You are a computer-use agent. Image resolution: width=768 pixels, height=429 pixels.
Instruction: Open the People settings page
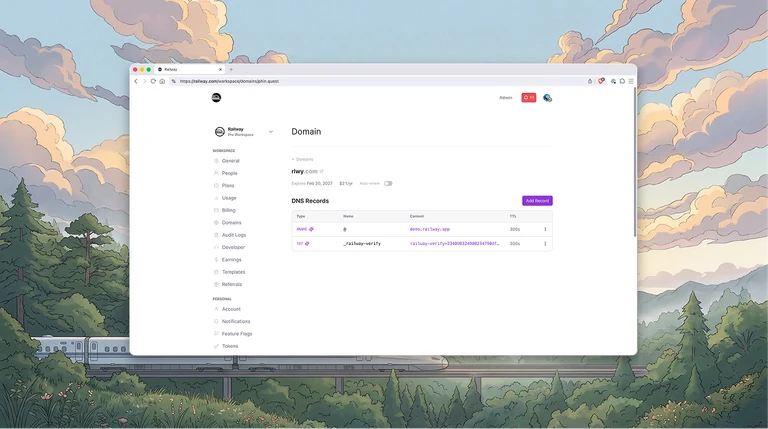coord(226,173)
